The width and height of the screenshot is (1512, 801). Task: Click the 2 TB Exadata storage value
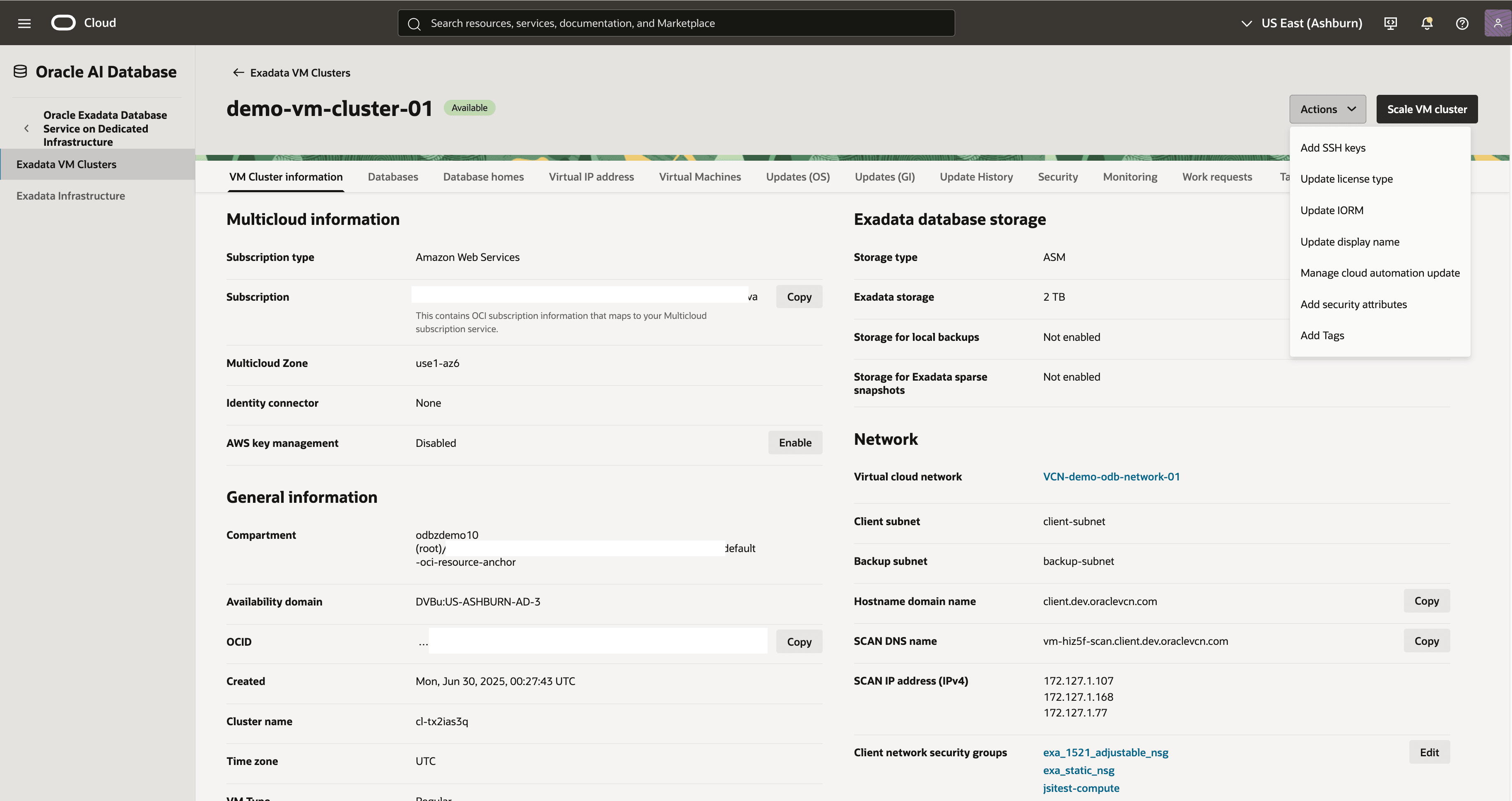1054,297
